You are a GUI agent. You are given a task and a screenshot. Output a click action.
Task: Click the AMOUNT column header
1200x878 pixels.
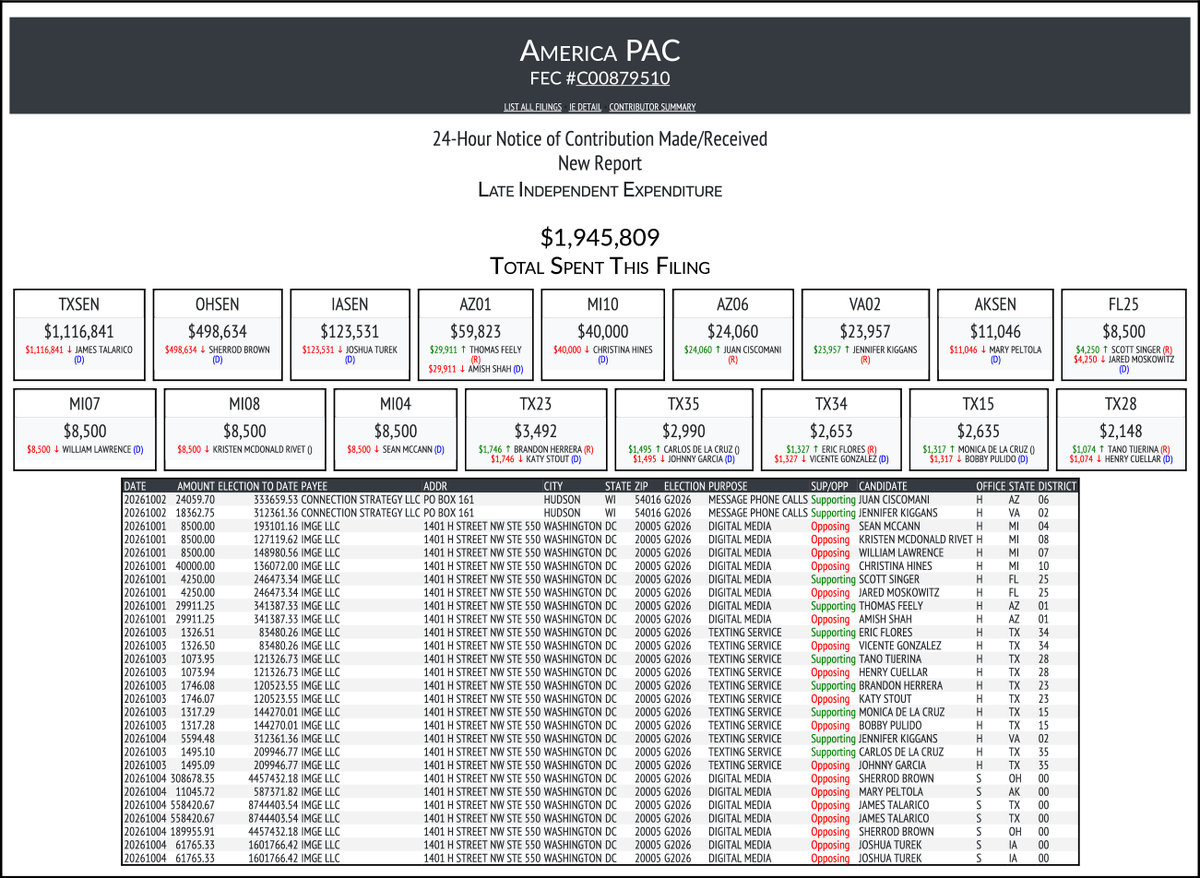click(x=196, y=486)
